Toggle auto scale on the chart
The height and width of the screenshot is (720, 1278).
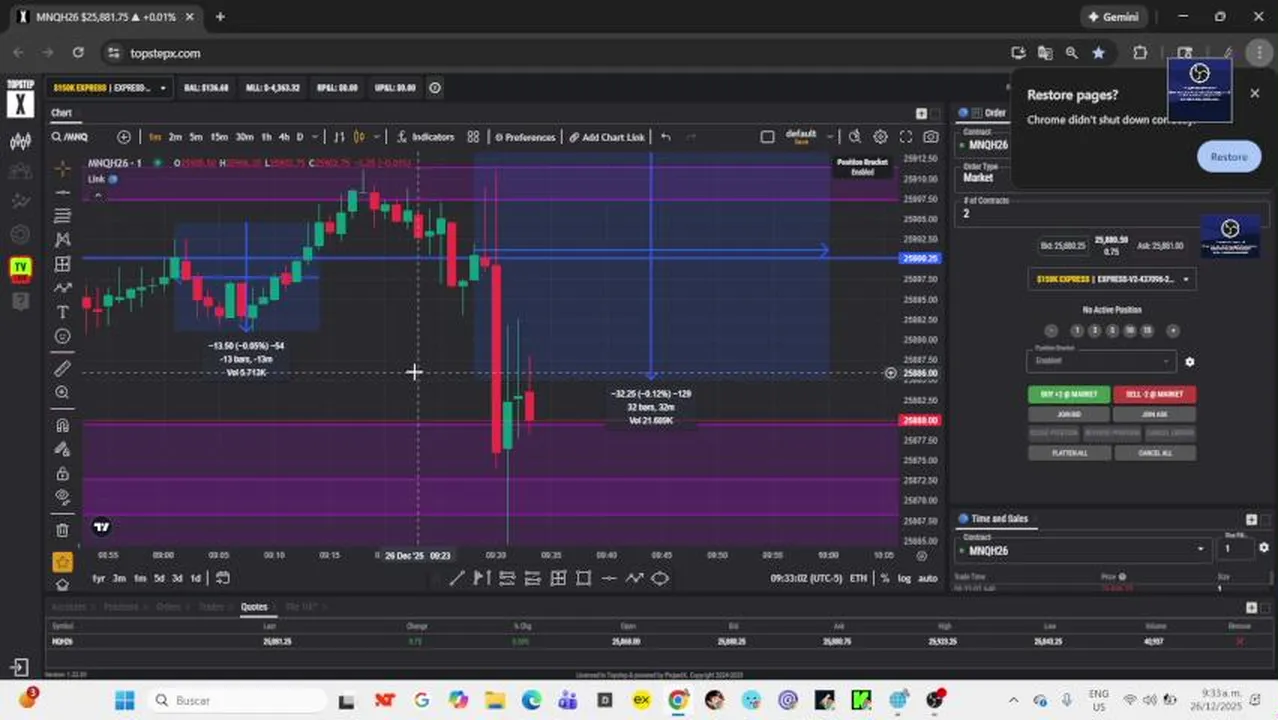tap(927, 578)
